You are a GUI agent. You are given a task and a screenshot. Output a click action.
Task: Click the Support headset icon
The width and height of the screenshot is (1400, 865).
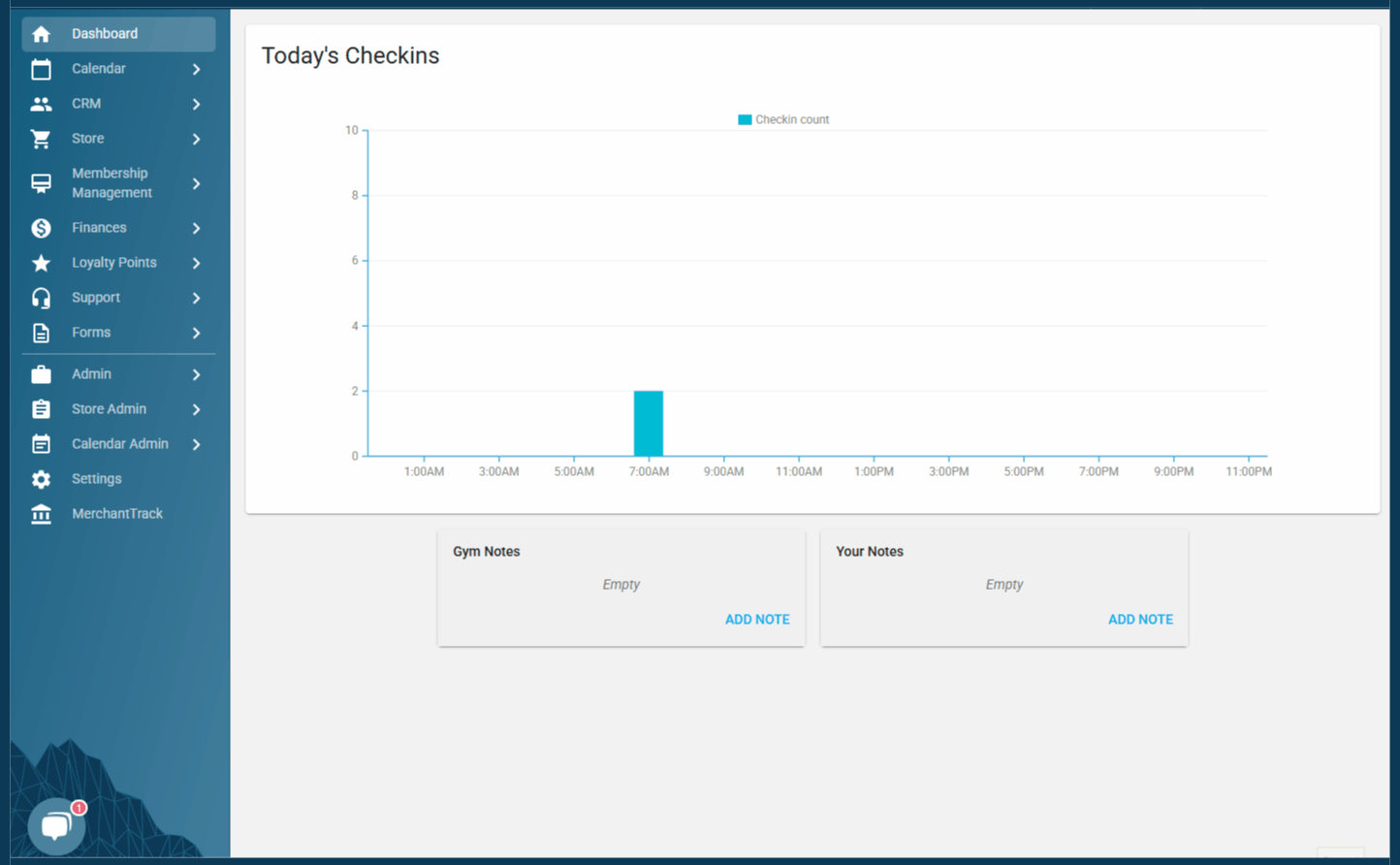pyautogui.click(x=41, y=298)
